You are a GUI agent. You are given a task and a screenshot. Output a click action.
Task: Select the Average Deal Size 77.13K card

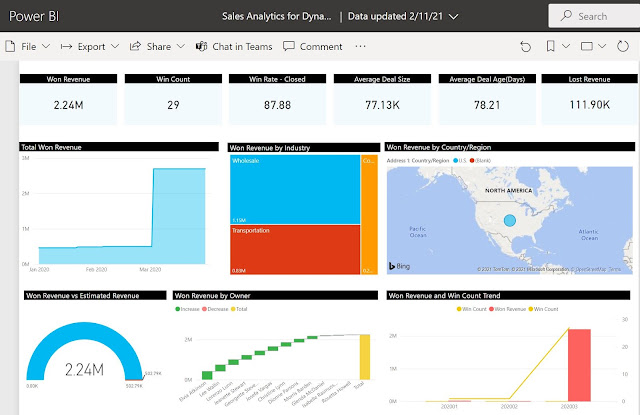[382, 99]
